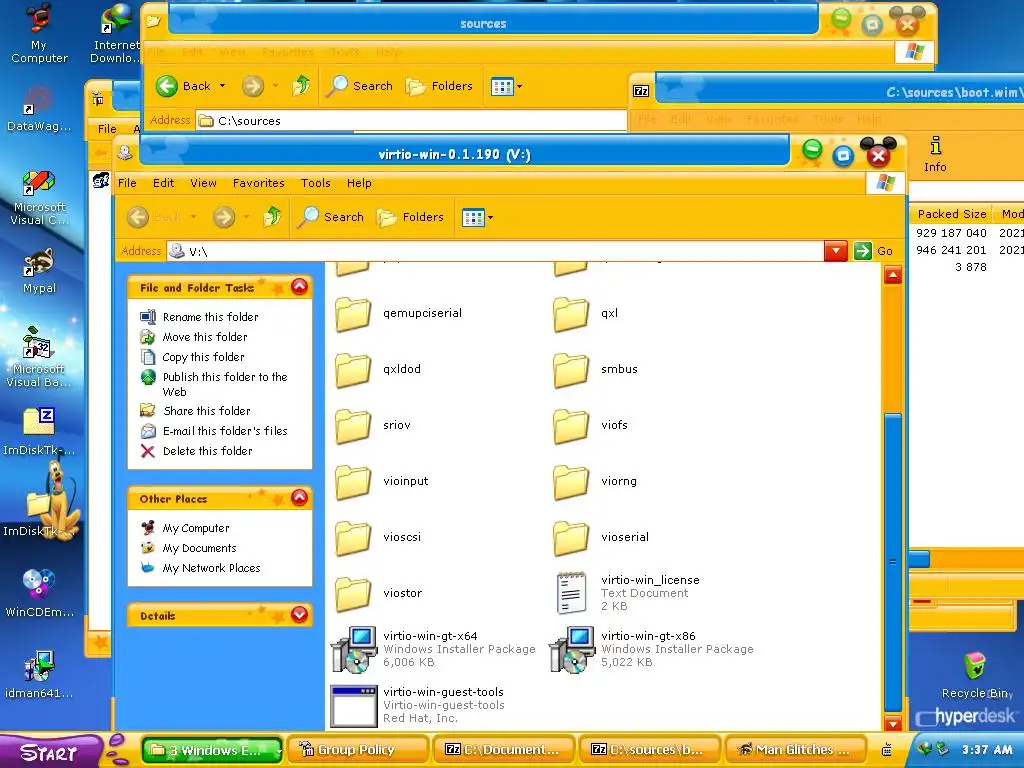1024x768 pixels.
Task: Open the File menu in virtio-win window
Action: tap(127, 183)
